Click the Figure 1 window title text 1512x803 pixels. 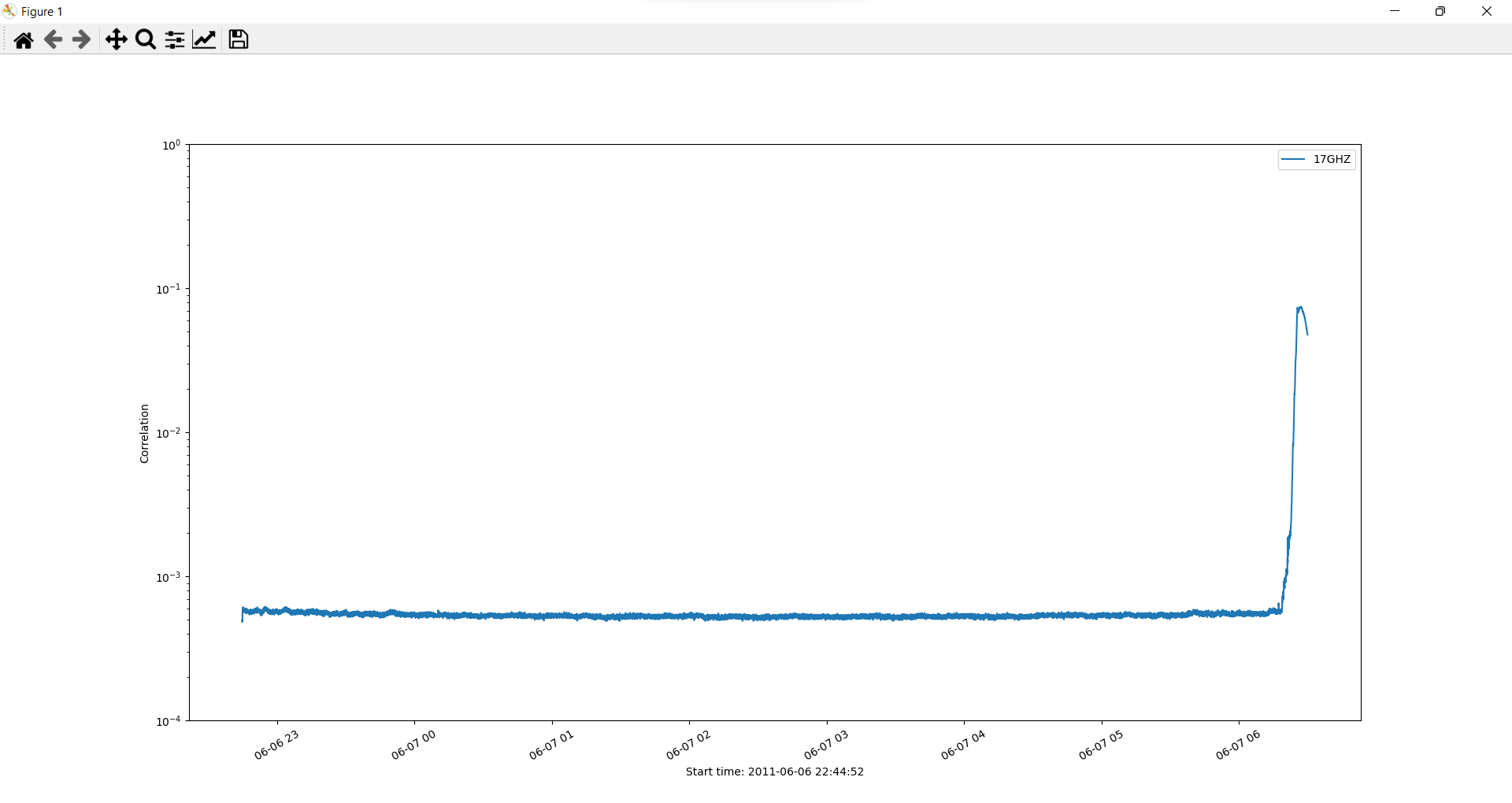43,11
